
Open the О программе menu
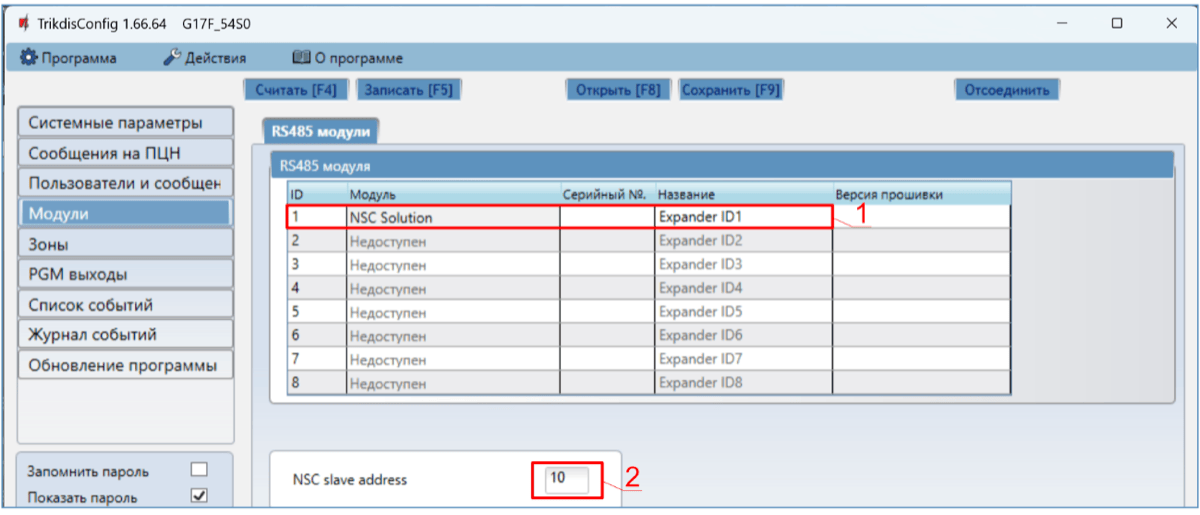pyautogui.click(x=347, y=58)
